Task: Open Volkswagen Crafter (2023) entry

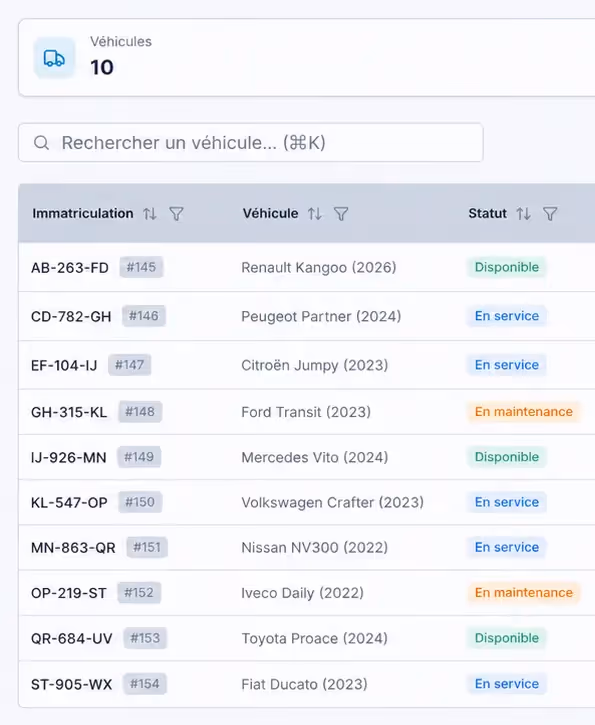Action: point(333,503)
